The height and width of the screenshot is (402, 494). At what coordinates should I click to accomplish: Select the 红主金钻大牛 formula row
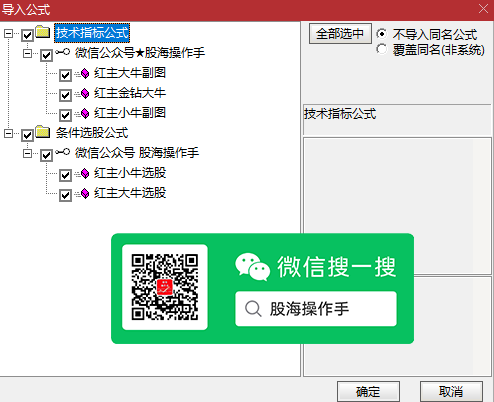click(130, 93)
